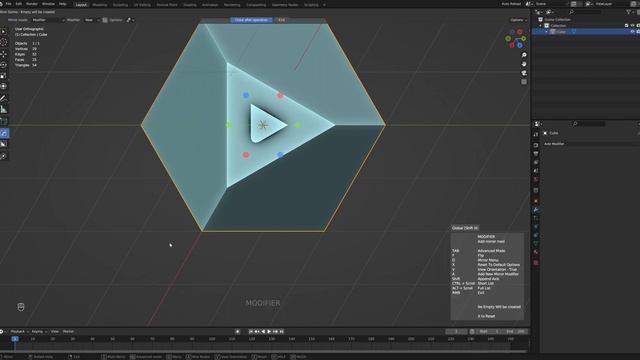
Task: Toggle the Collection exclude checkbox in outliner
Action: coord(627,25)
